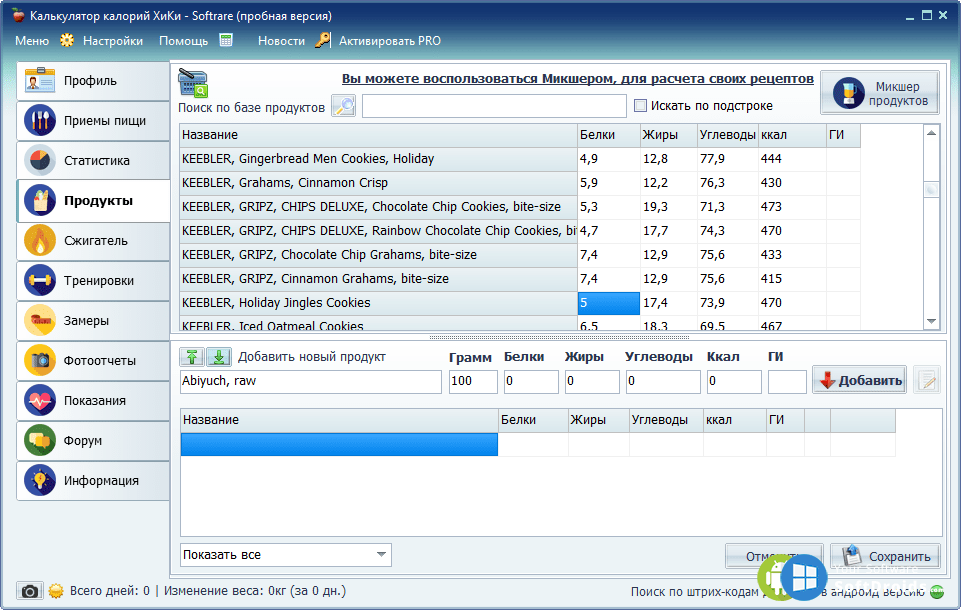Click the highlighted protein cell value 5
Image resolution: width=961 pixels, height=610 pixels.
[x=609, y=303]
